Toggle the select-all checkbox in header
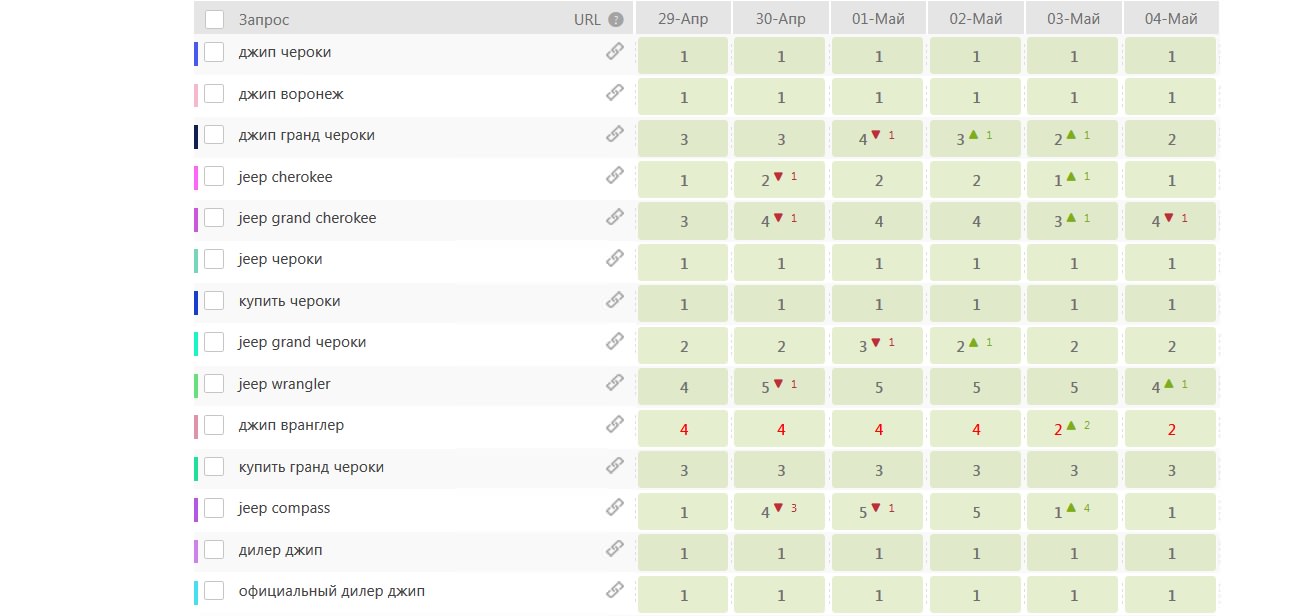 (x=214, y=19)
